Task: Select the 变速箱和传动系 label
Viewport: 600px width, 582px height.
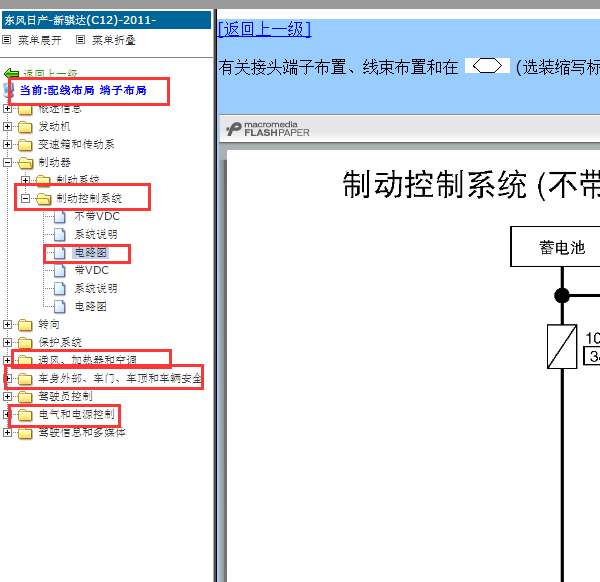Action: (x=76, y=144)
